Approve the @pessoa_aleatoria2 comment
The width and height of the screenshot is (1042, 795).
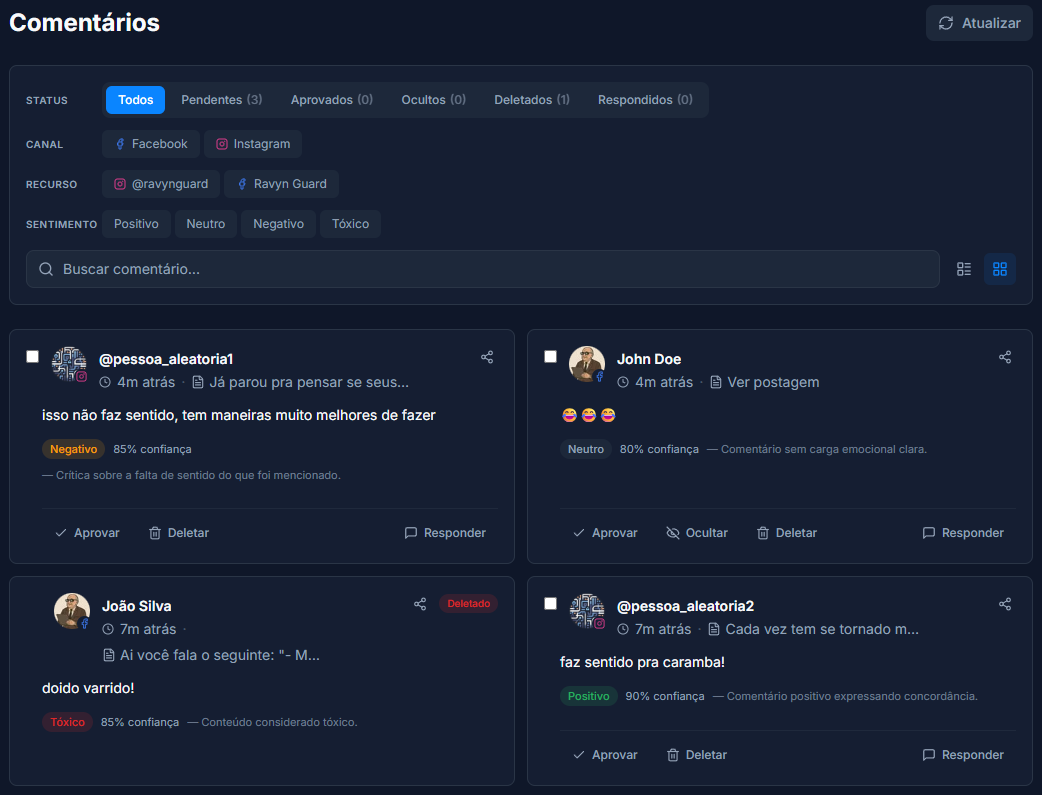click(605, 755)
